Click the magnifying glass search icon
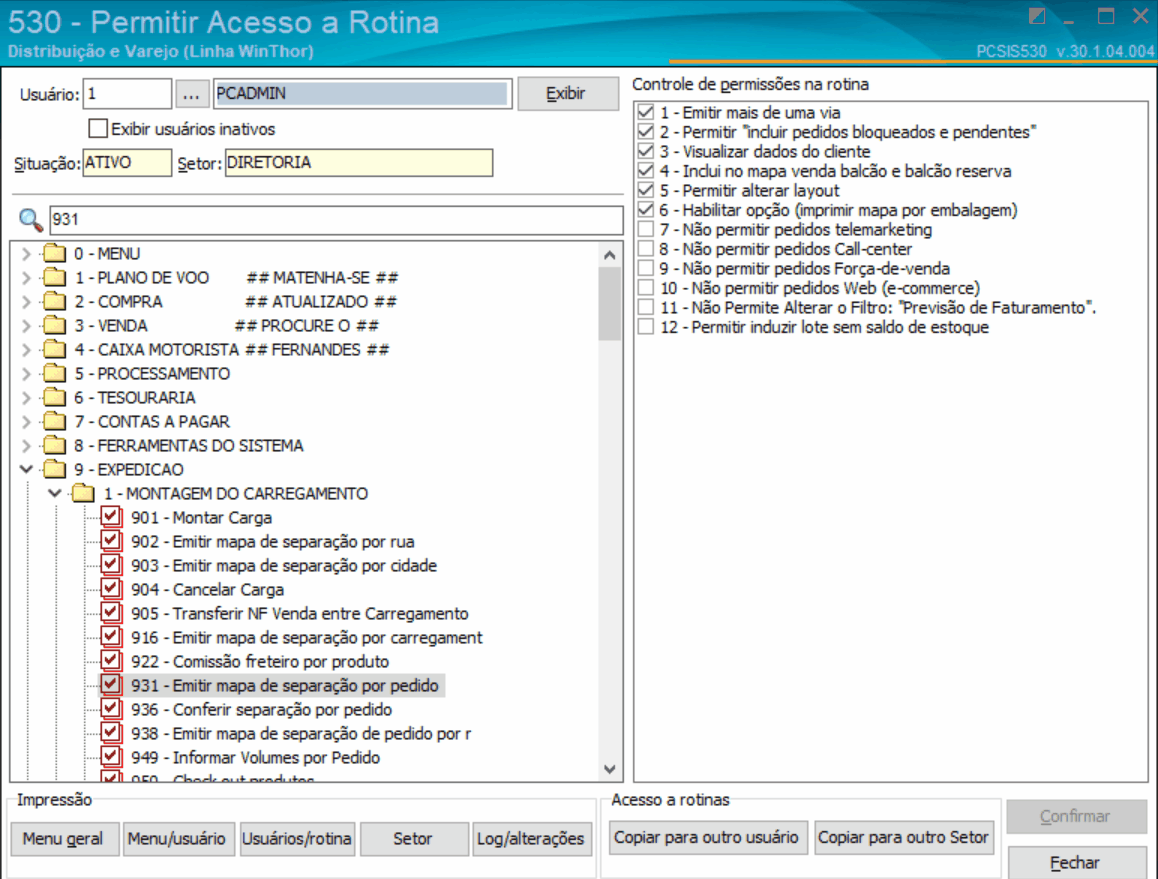Viewport: 1158px width, 879px height. 30,219
